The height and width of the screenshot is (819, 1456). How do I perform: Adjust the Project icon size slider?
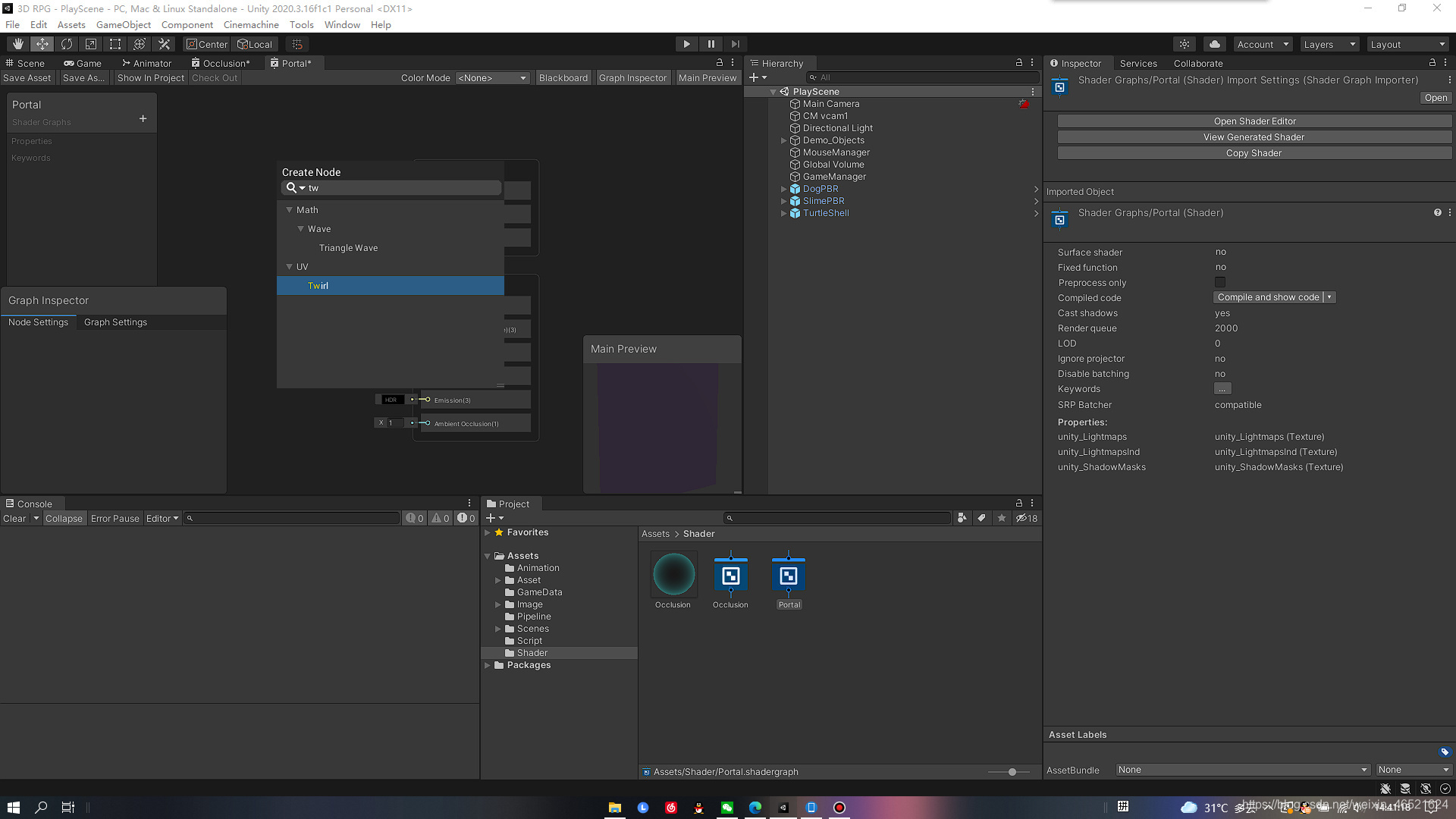[x=1012, y=772]
